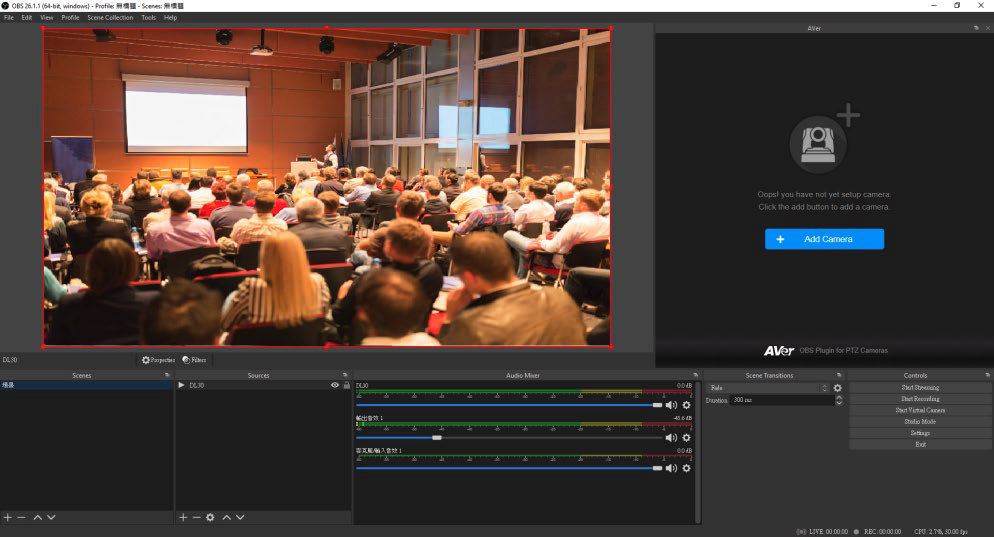Open Scene Transitions properties gear icon
The height and width of the screenshot is (537, 994).
coord(838,388)
